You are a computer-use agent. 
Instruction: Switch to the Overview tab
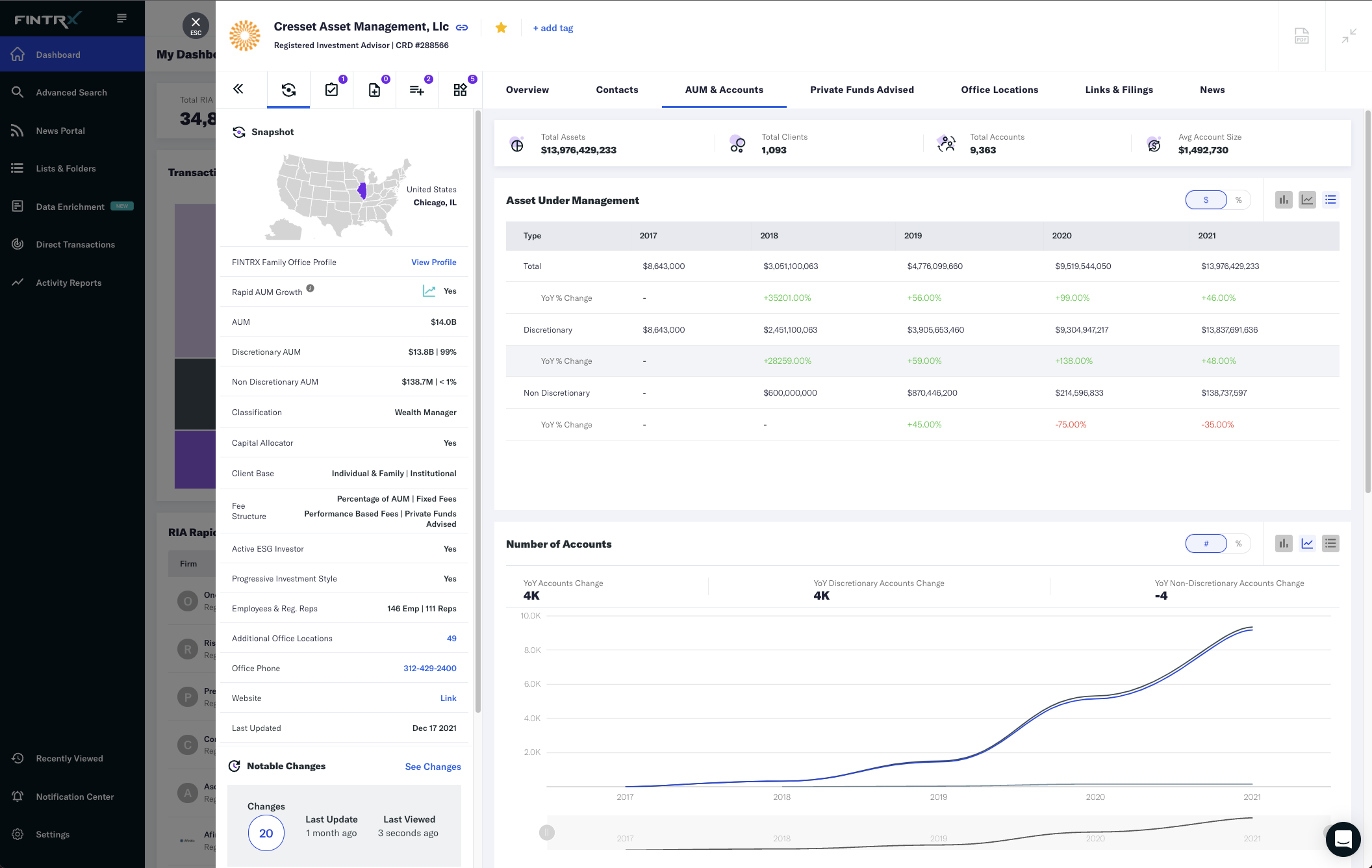527,90
